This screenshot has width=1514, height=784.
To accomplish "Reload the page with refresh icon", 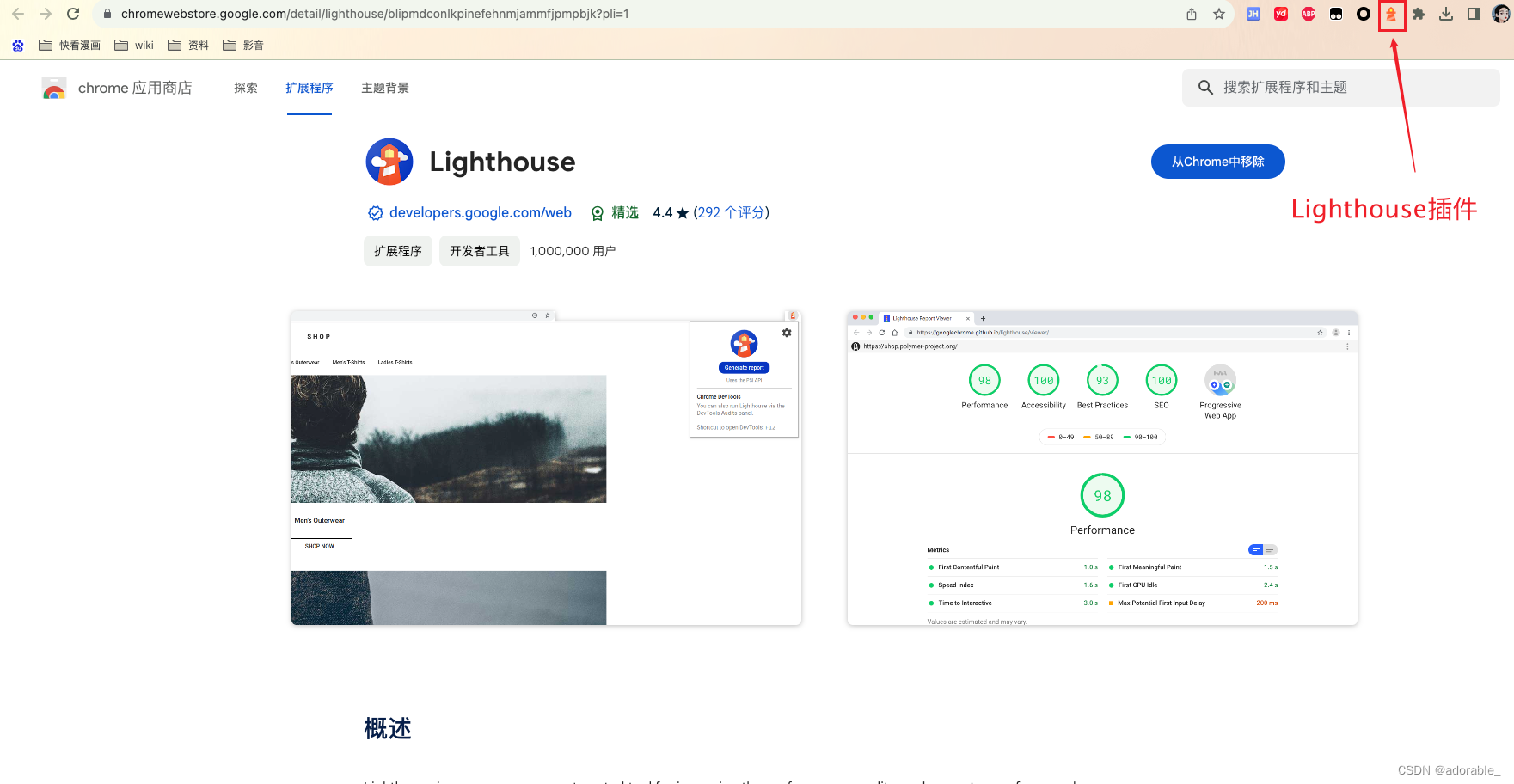I will click(x=73, y=14).
